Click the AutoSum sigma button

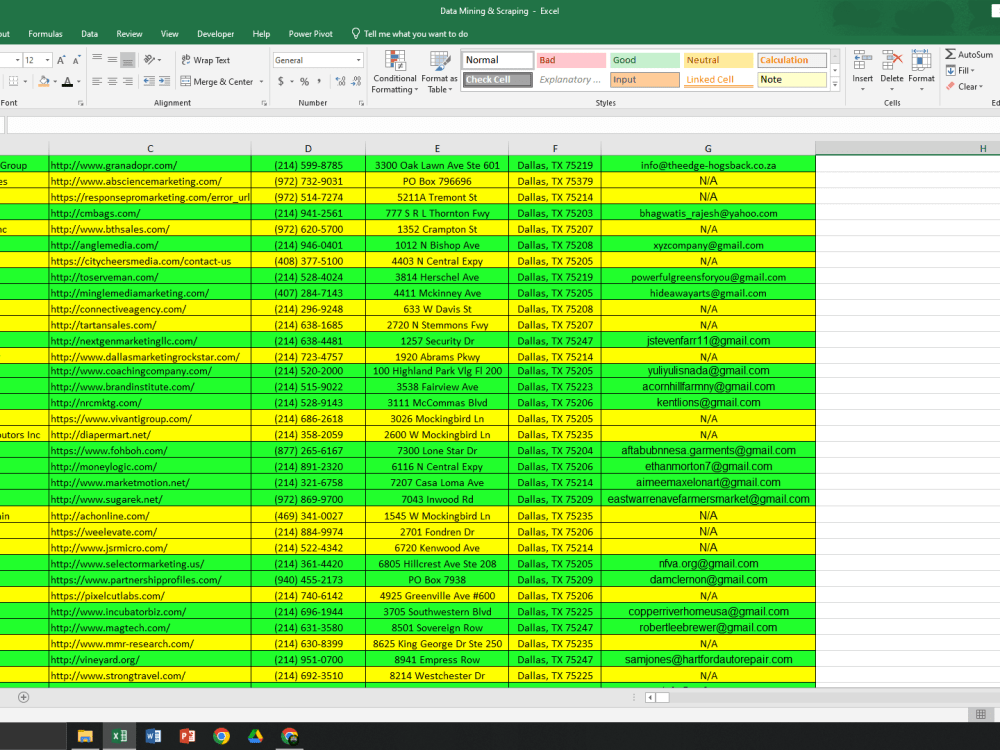(969, 54)
